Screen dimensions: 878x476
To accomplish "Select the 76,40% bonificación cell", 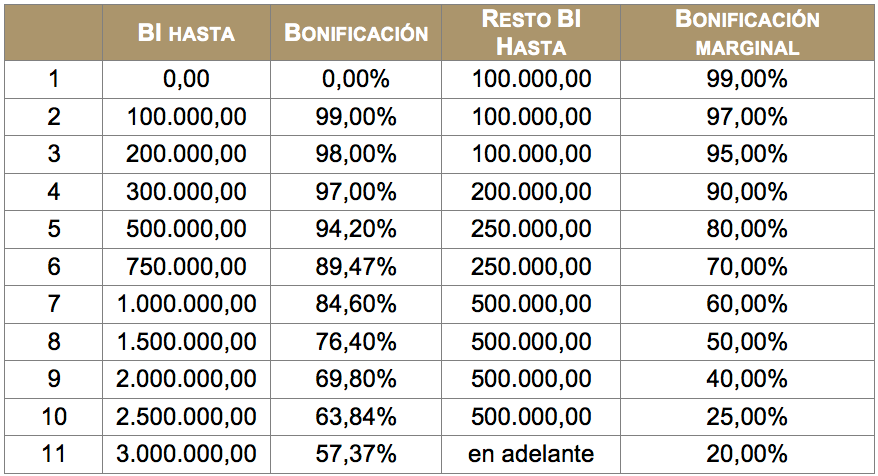I will click(x=357, y=342).
